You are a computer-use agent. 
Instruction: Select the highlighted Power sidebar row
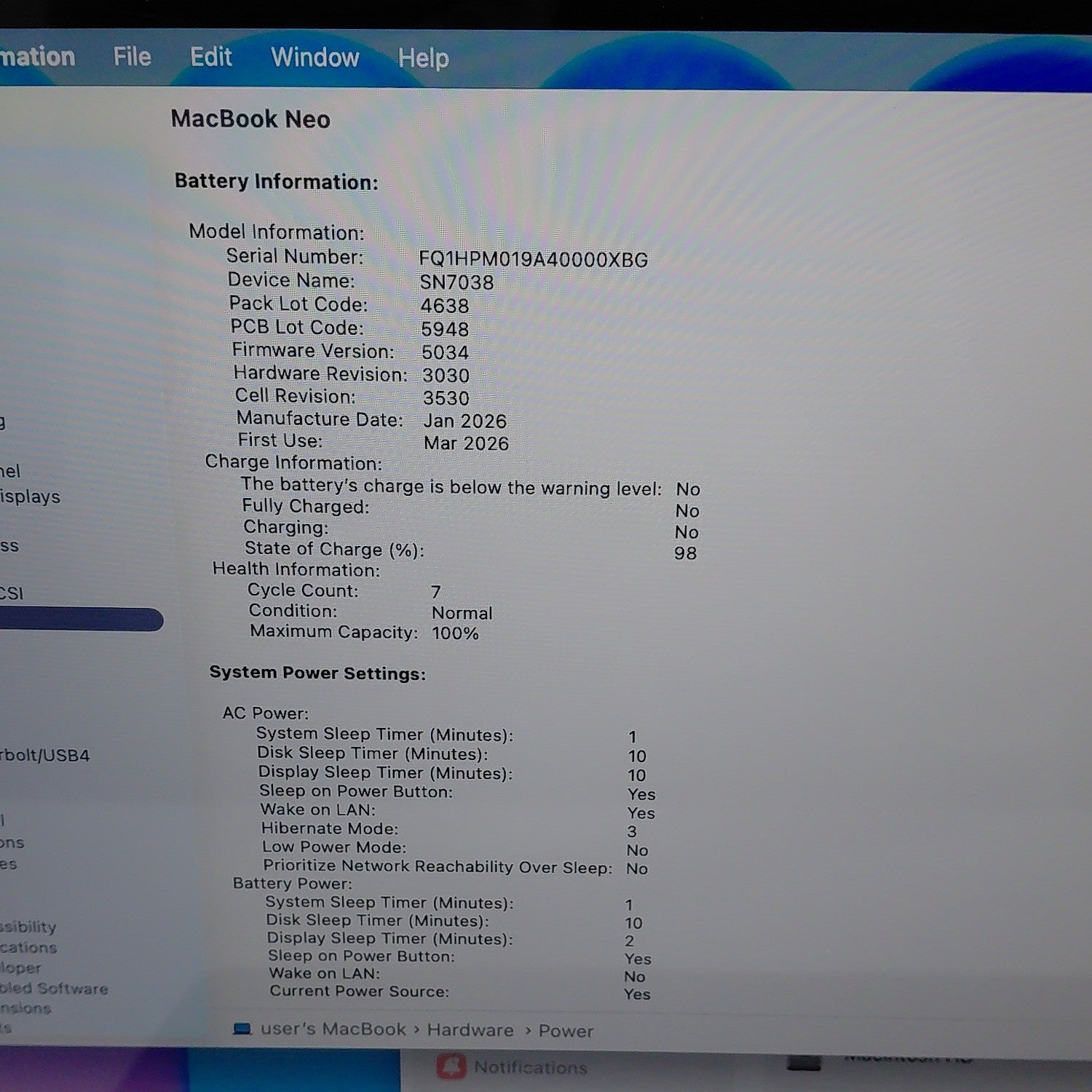pos(82,620)
